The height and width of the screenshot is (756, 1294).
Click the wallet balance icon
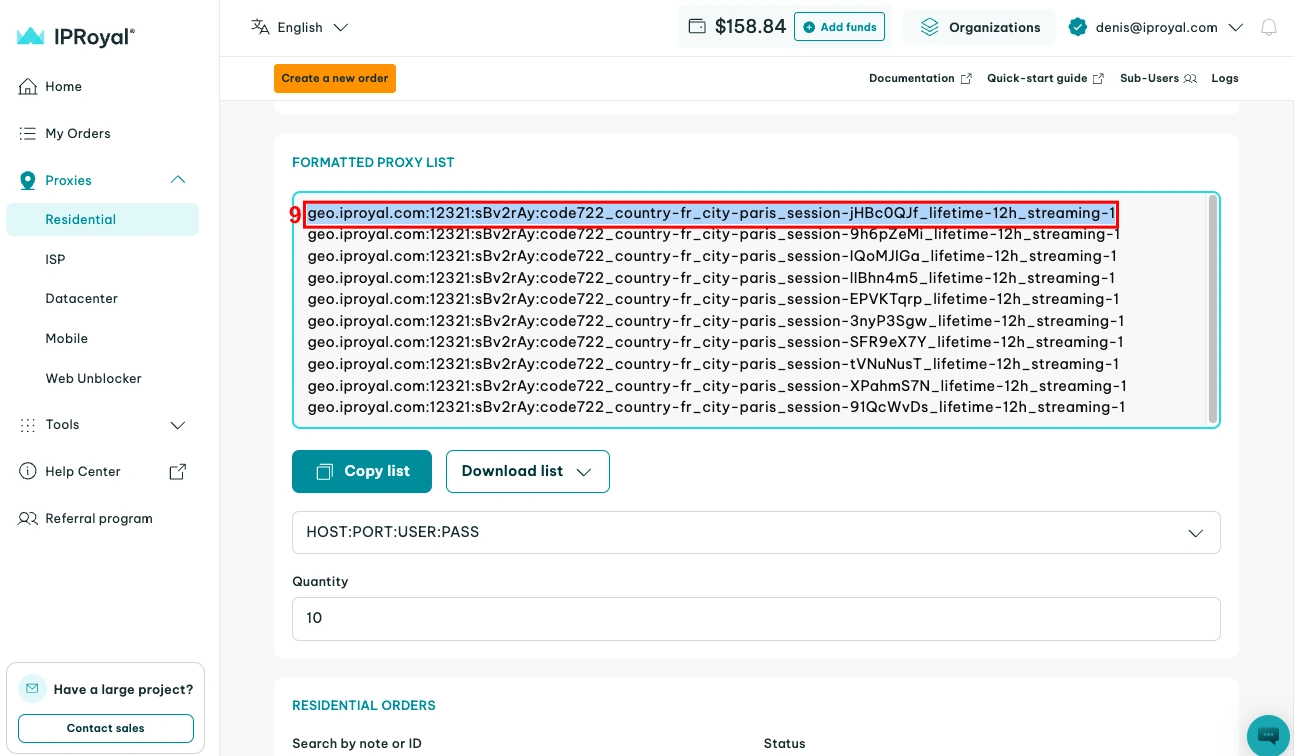coord(697,27)
